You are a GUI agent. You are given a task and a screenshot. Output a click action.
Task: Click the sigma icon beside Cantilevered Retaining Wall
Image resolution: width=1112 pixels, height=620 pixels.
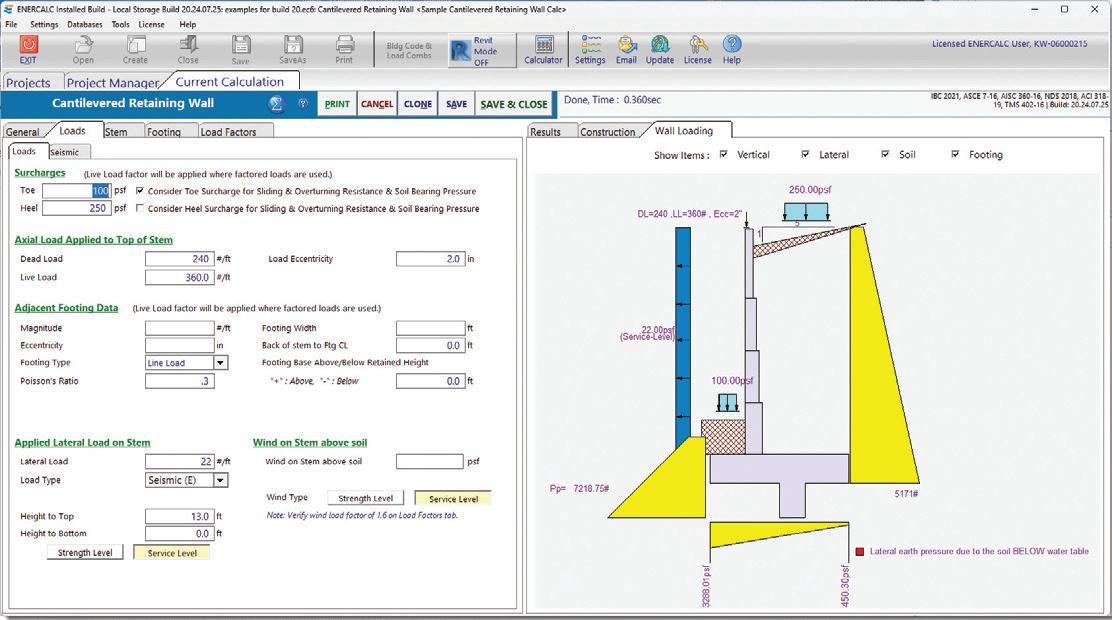pos(277,104)
